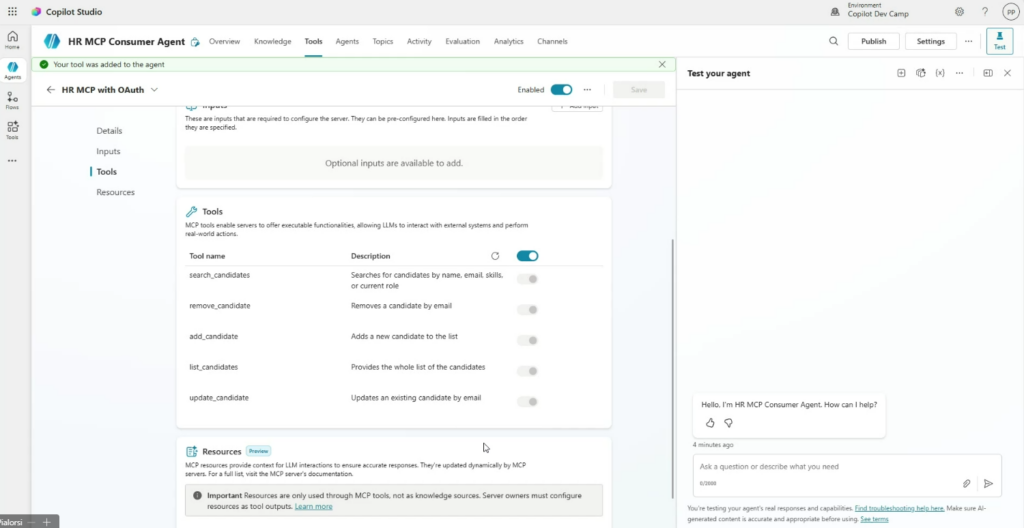
Task: Send the chat message
Action: tap(988, 484)
